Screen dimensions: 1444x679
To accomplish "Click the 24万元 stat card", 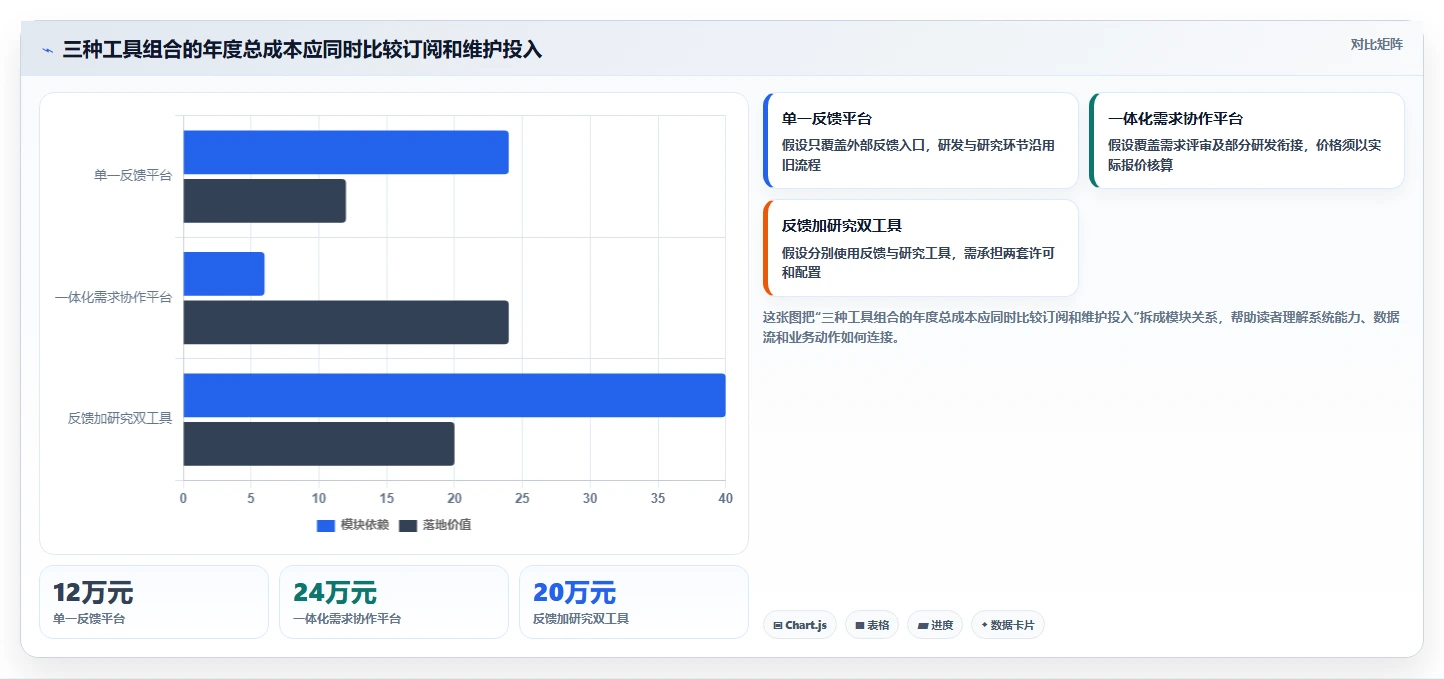I will (x=394, y=602).
